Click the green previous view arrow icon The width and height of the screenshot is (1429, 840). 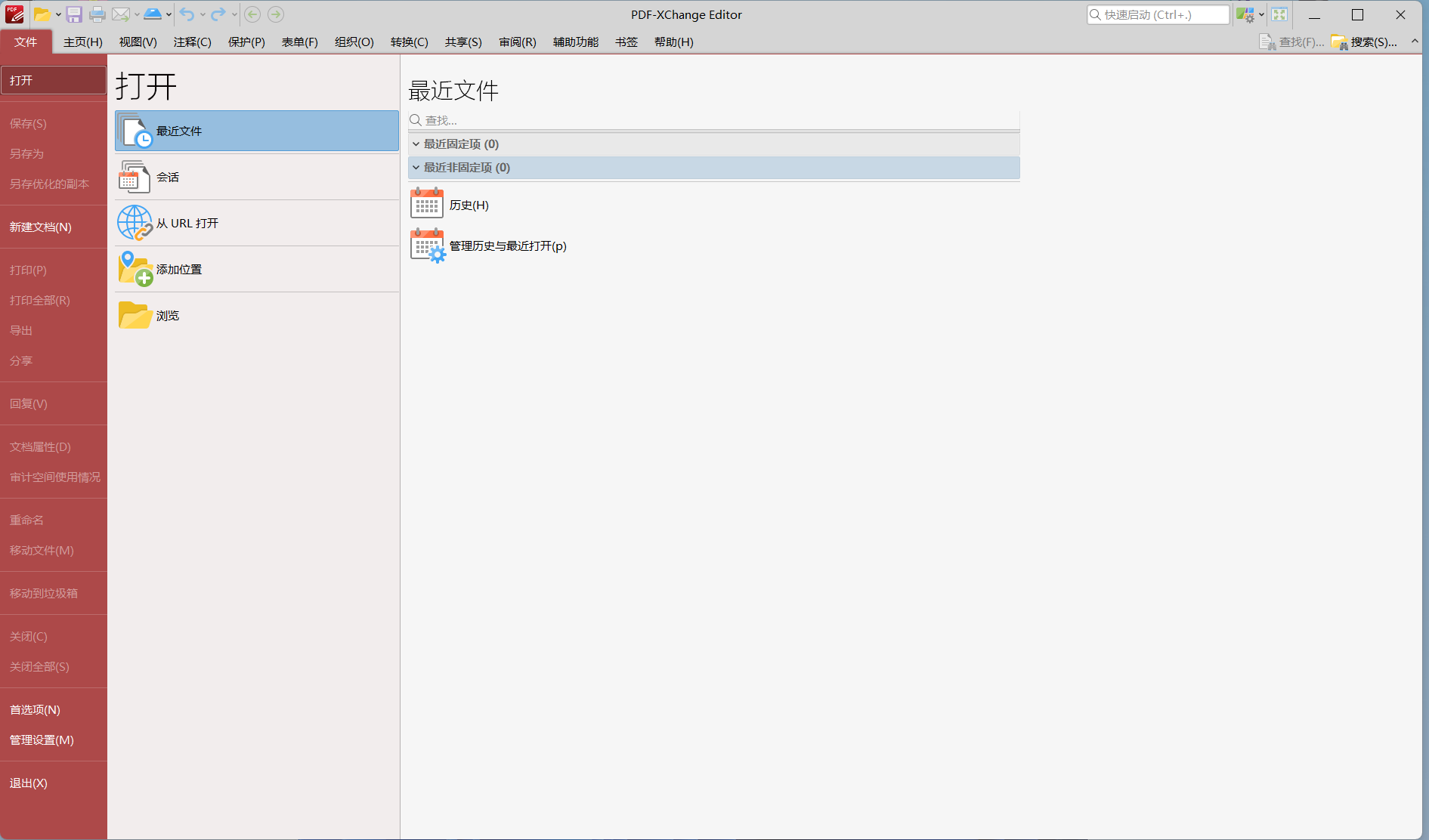(x=252, y=14)
